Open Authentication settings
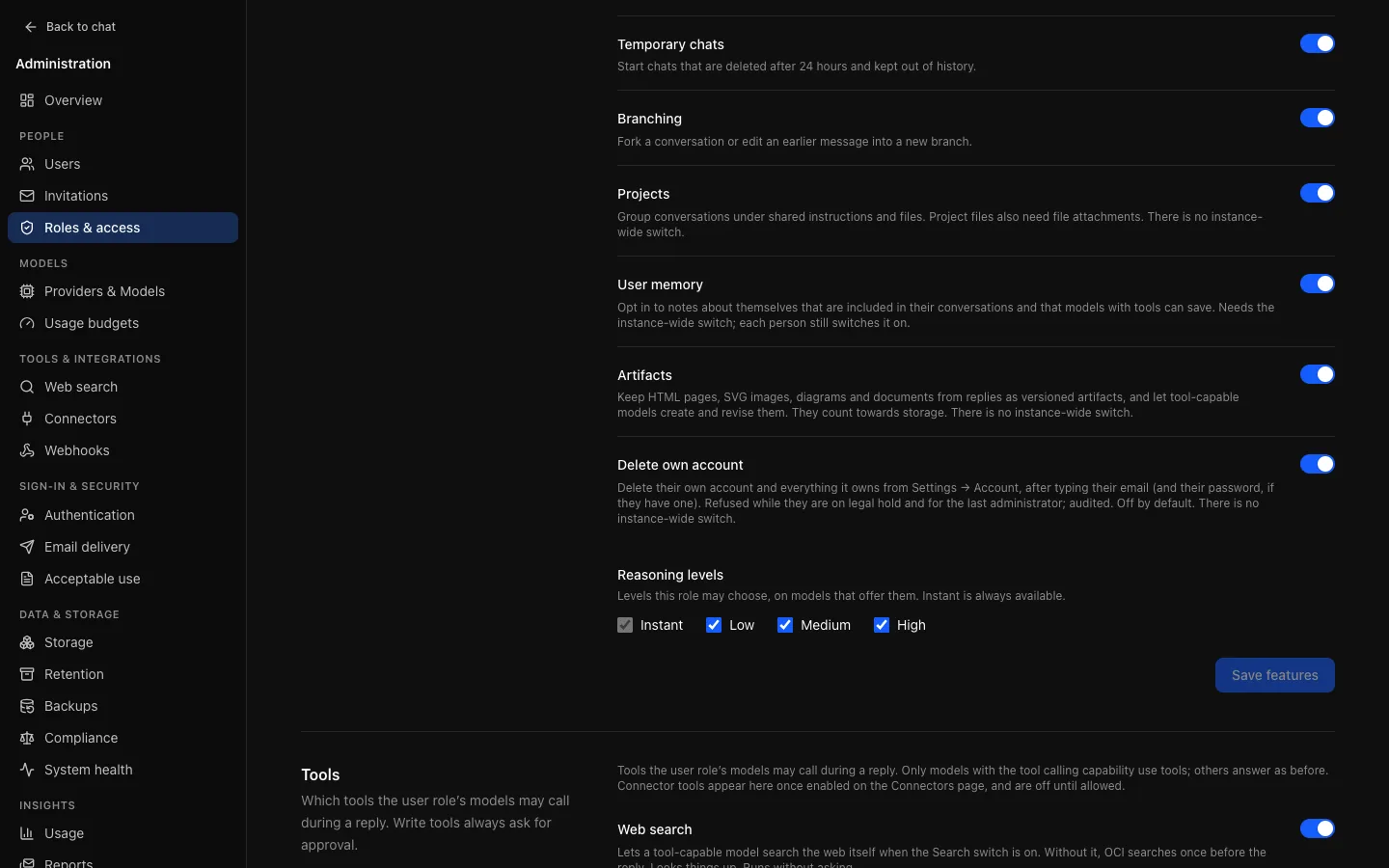The image size is (1389, 868). click(x=123, y=515)
